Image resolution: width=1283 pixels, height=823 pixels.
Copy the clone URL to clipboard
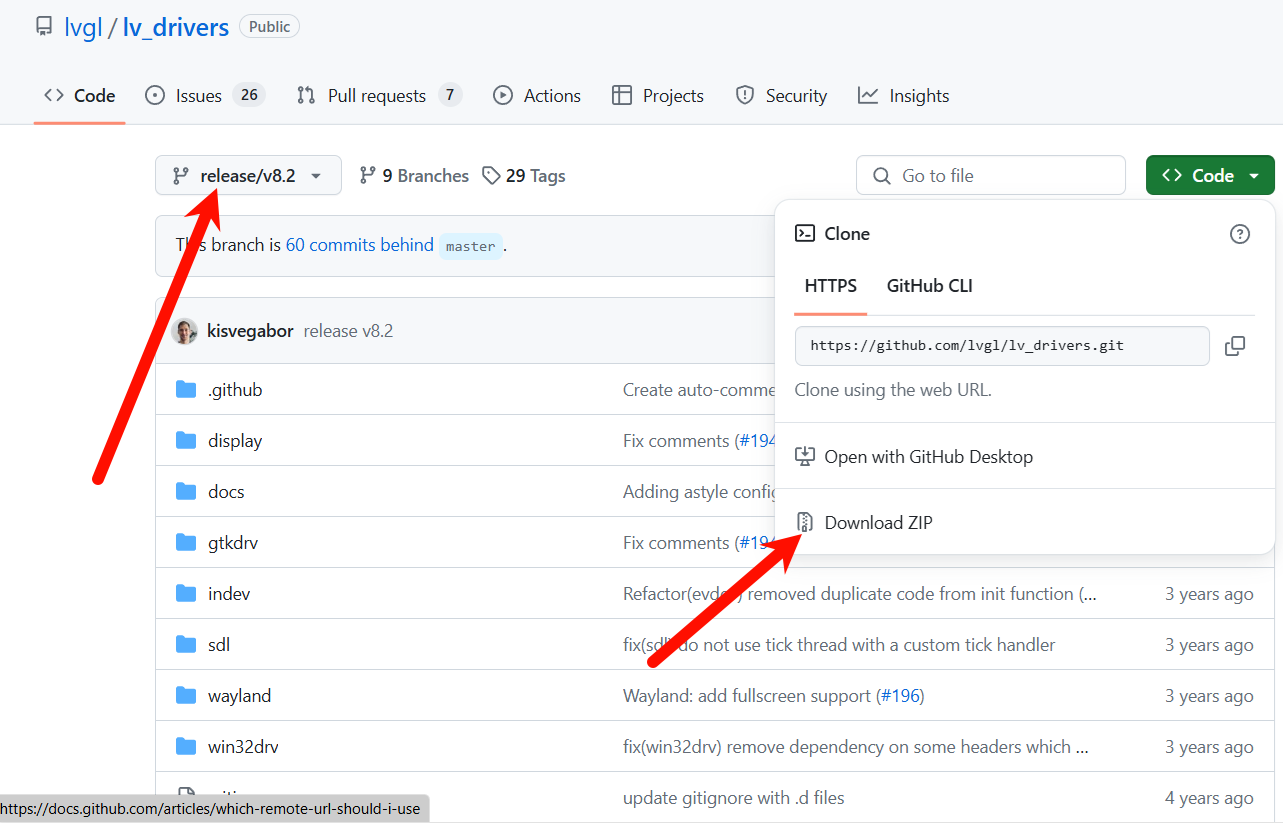[x=1235, y=346]
